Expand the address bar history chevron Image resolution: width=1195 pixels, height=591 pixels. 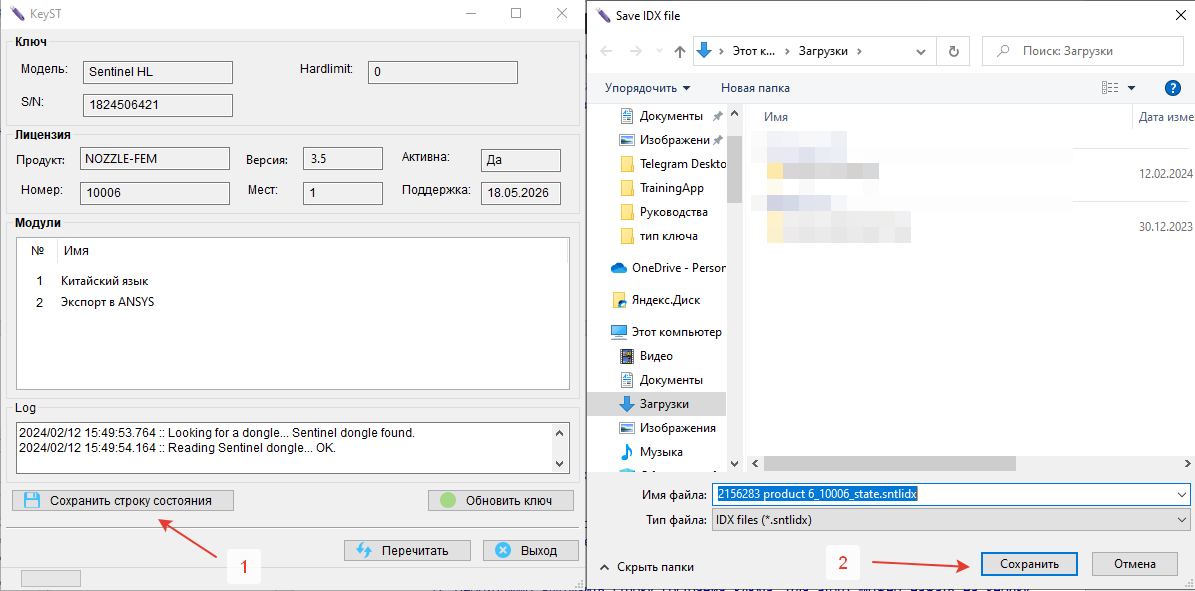921,51
